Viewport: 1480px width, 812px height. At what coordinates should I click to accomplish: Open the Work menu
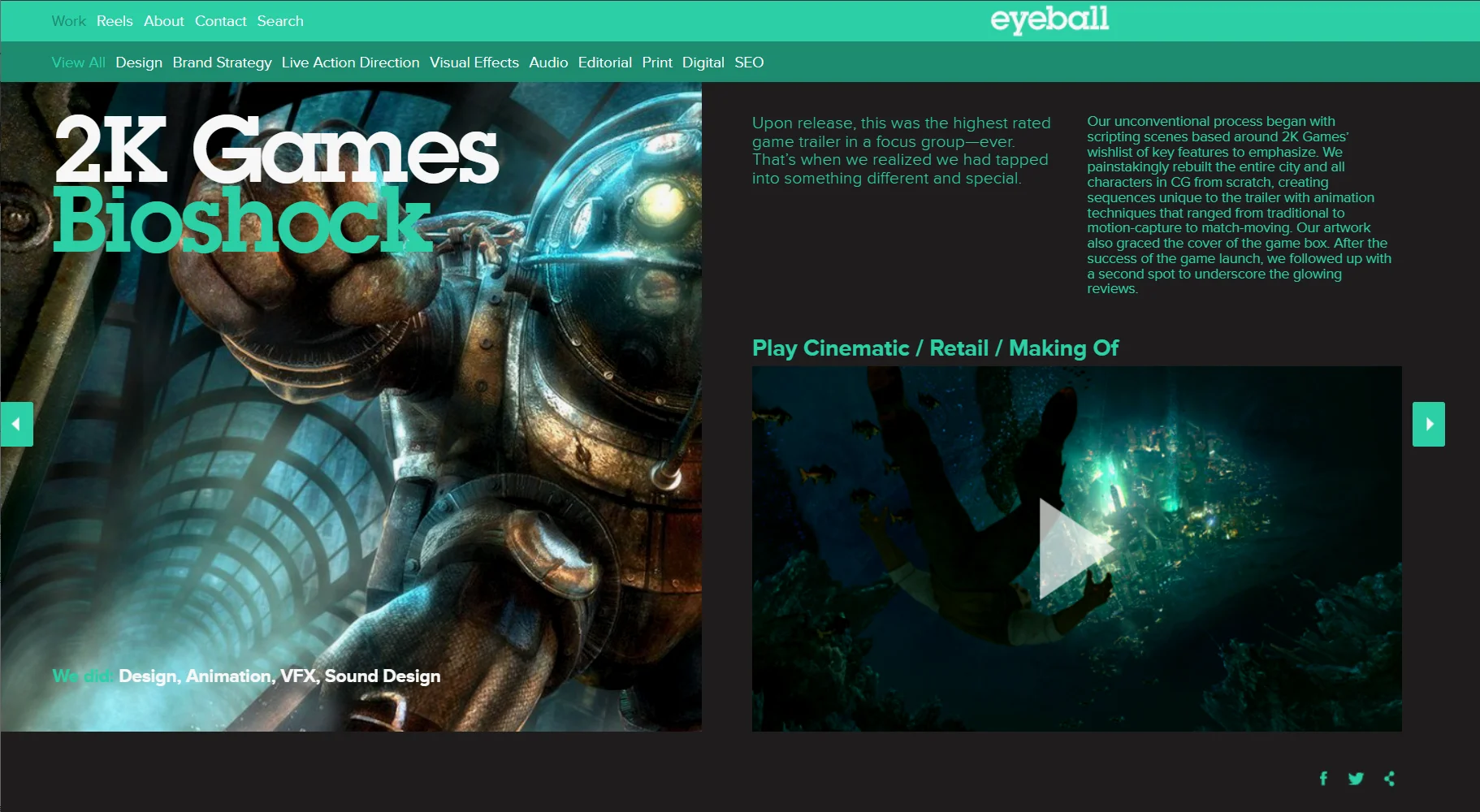tap(68, 21)
